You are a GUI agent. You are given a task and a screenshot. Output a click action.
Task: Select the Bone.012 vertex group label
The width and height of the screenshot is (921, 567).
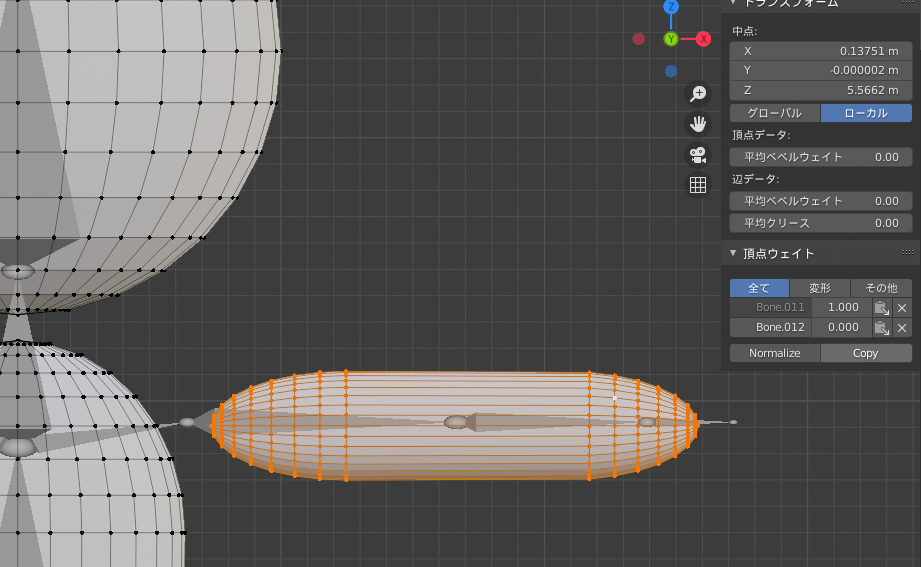(x=771, y=327)
